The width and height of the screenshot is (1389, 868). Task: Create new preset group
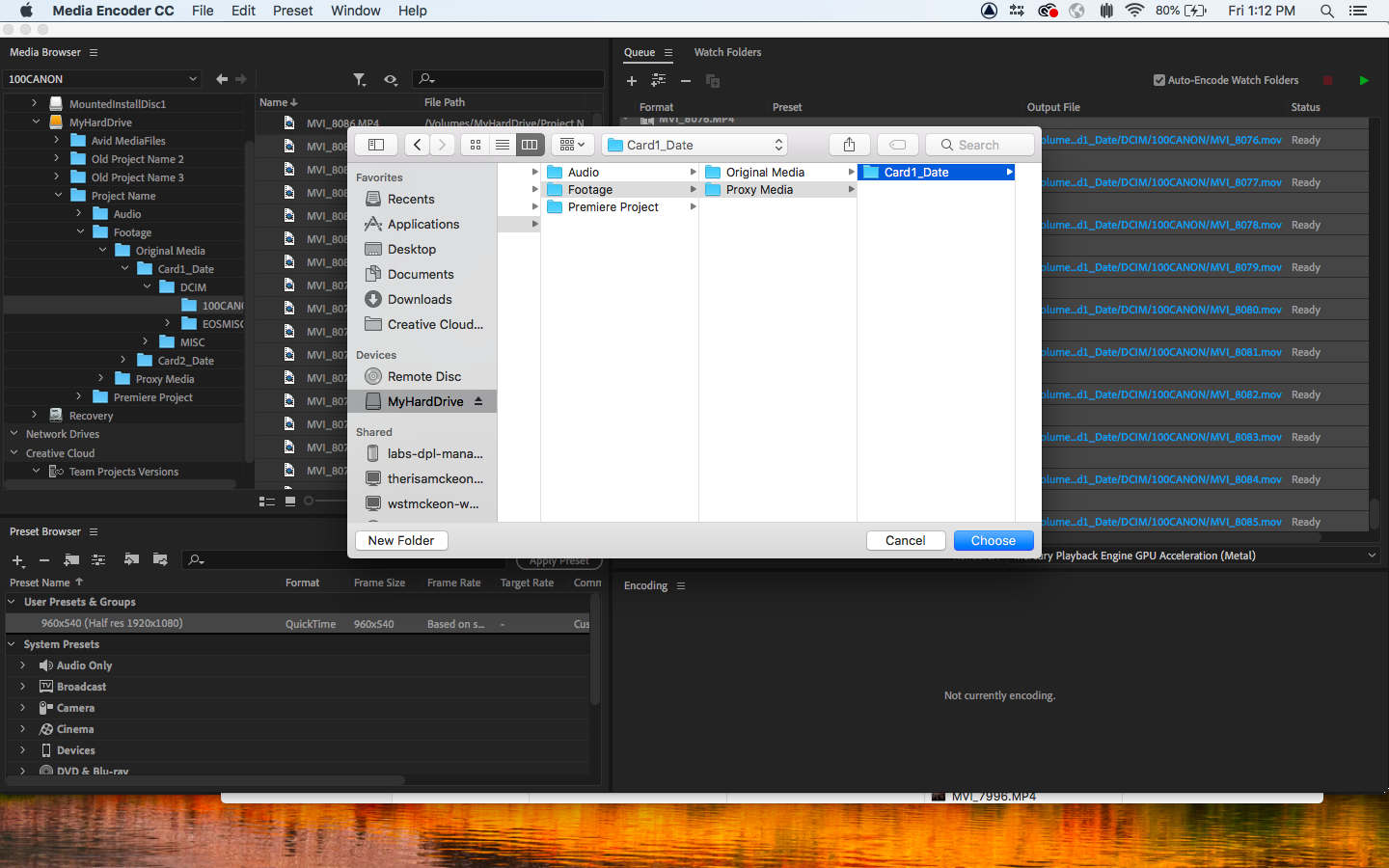click(x=71, y=560)
